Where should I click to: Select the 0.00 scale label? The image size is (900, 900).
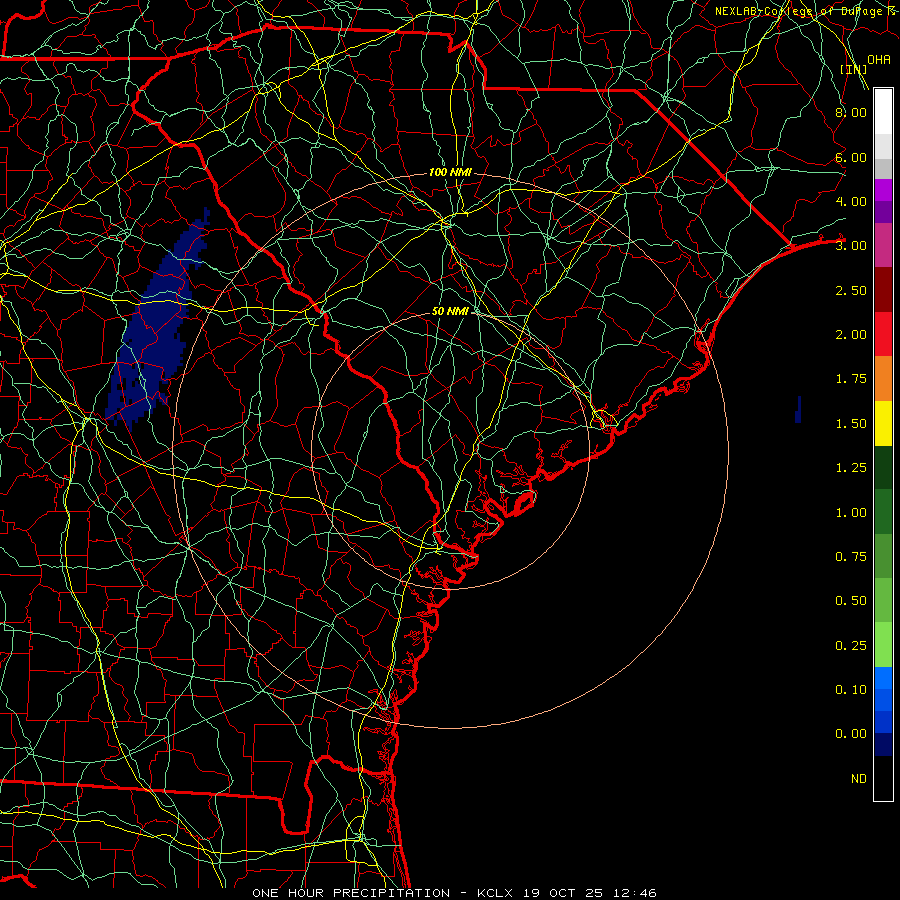pyautogui.click(x=851, y=734)
